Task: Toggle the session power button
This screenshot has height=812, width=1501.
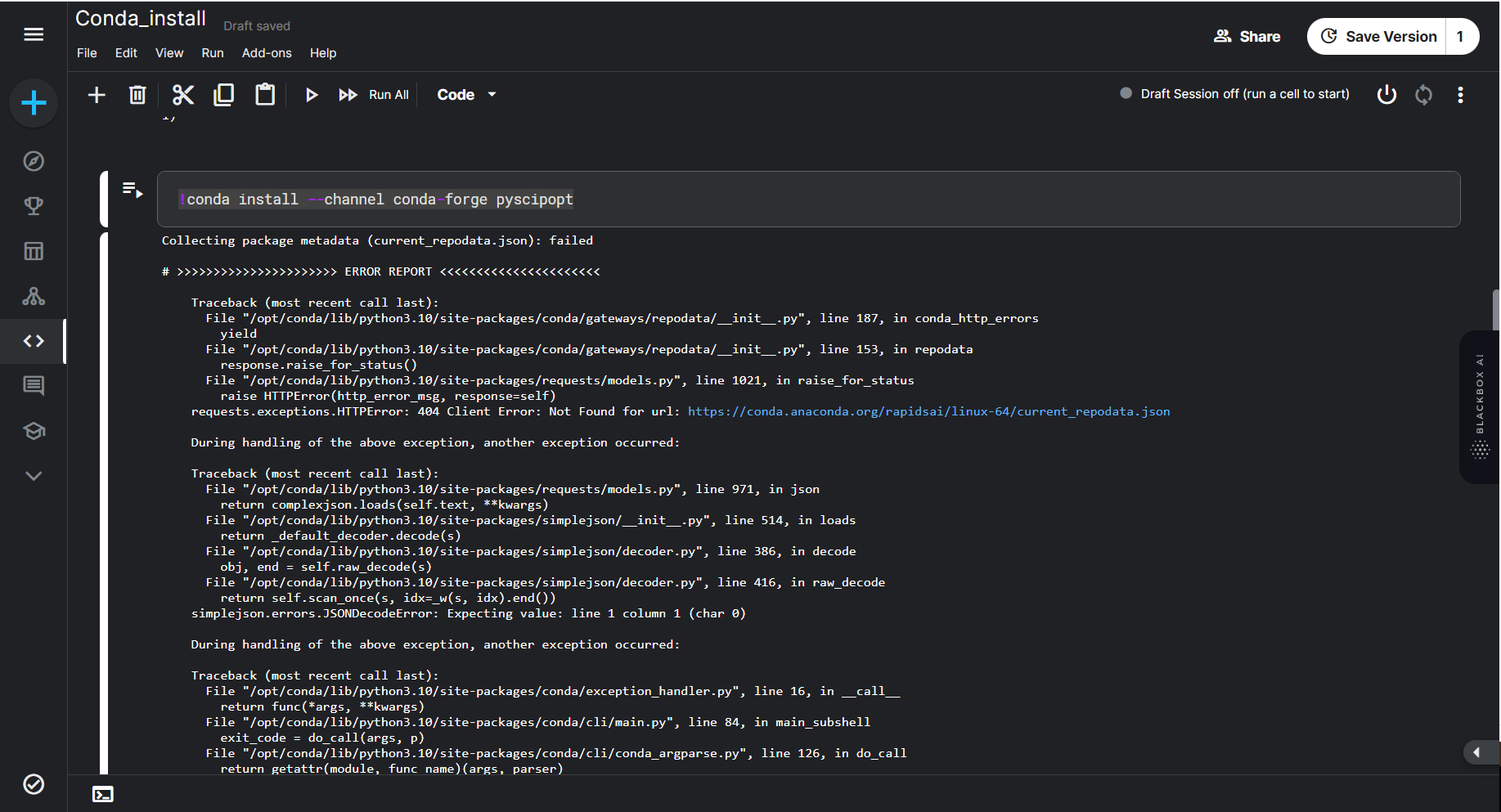Action: [1386, 95]
